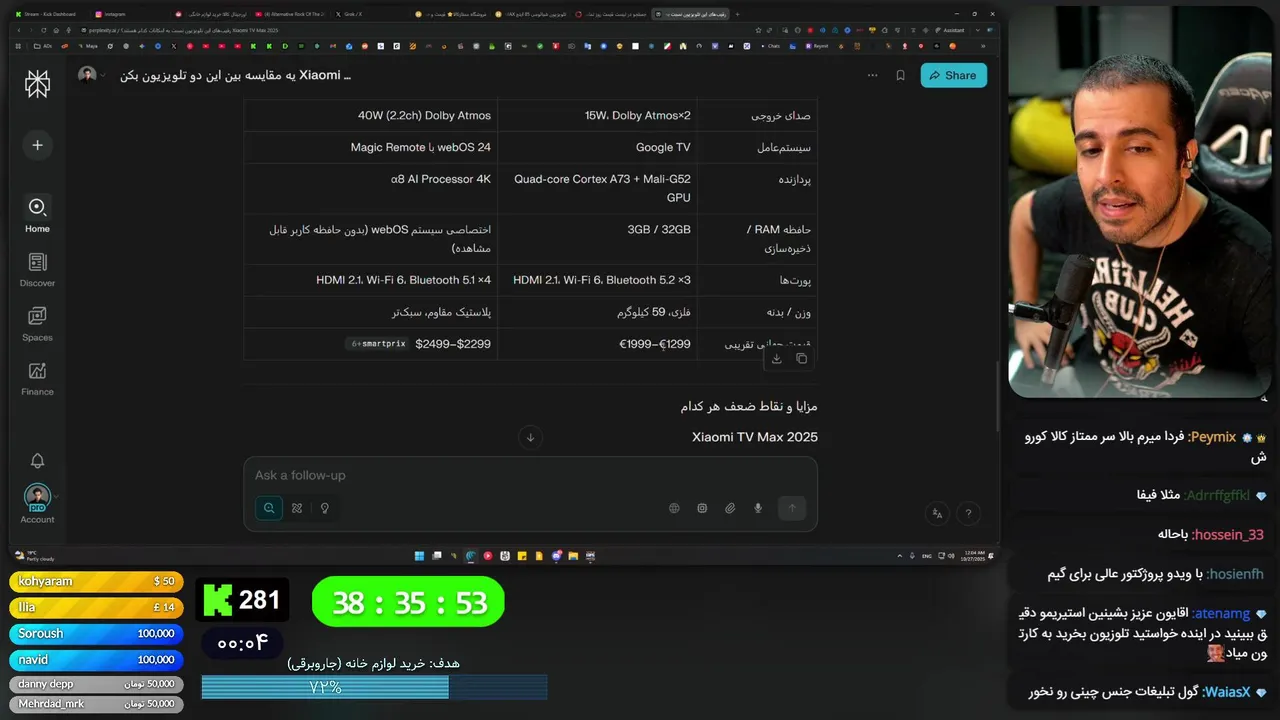
Task: Click the Perplexity logo in the sidebar
Action: click(37, 84)
